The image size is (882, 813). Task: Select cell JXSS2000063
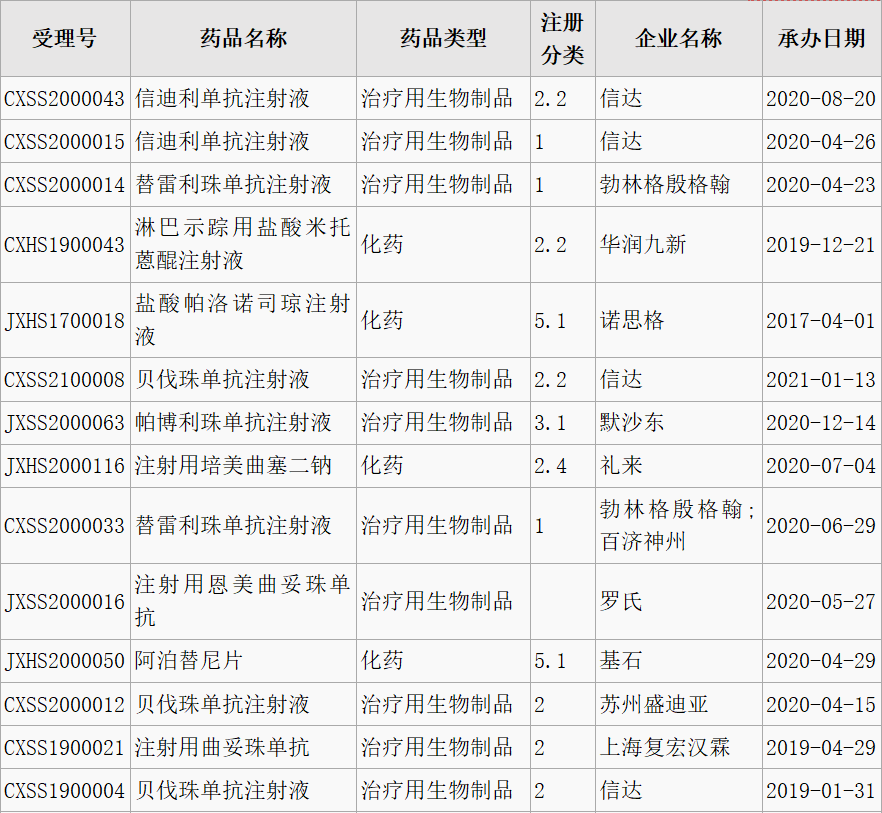[64, 423]
